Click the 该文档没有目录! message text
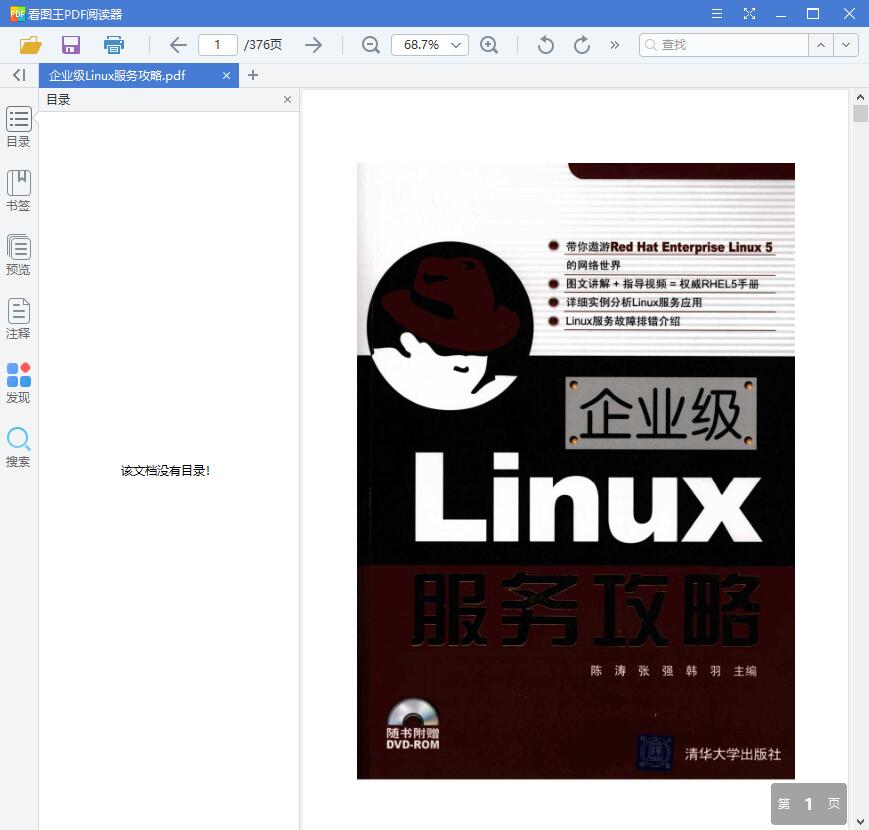 click(x=165, y=471)
